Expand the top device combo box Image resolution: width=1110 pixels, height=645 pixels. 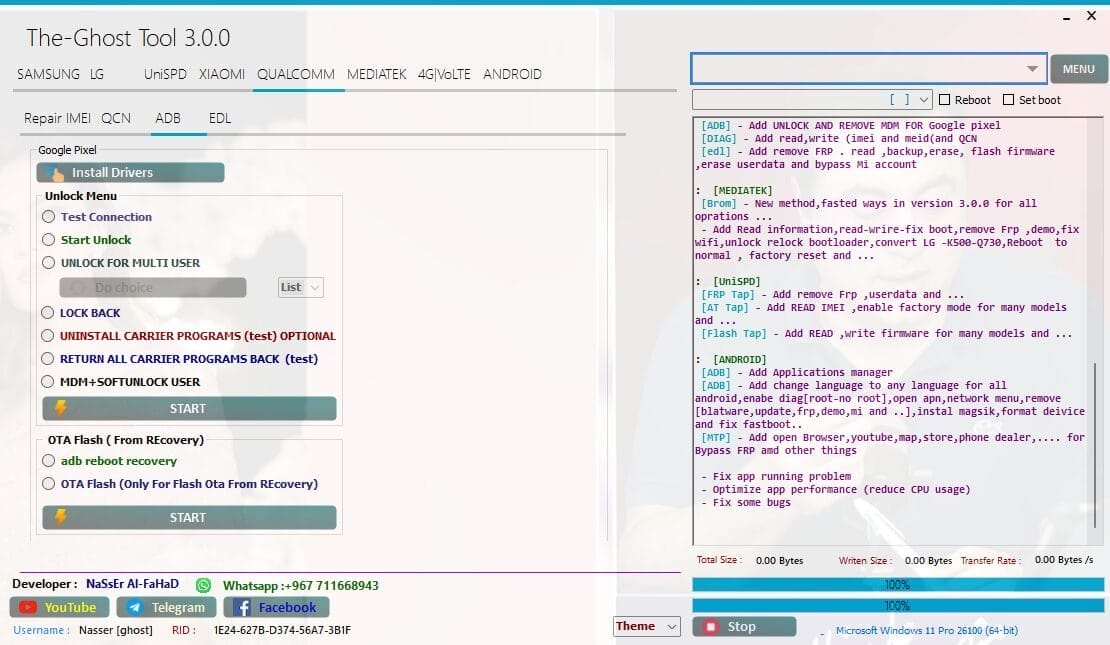point(1032,69)
